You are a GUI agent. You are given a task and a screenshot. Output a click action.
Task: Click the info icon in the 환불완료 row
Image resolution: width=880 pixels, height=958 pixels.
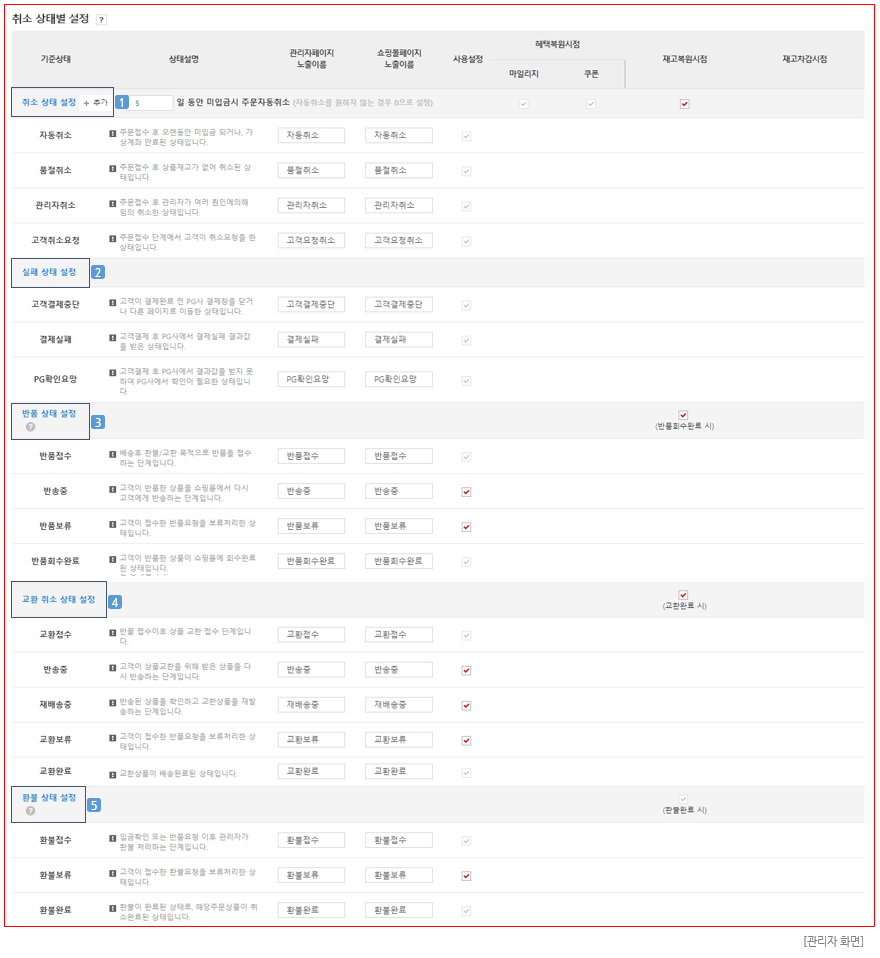pyautogui.click(x=112, y=908)
